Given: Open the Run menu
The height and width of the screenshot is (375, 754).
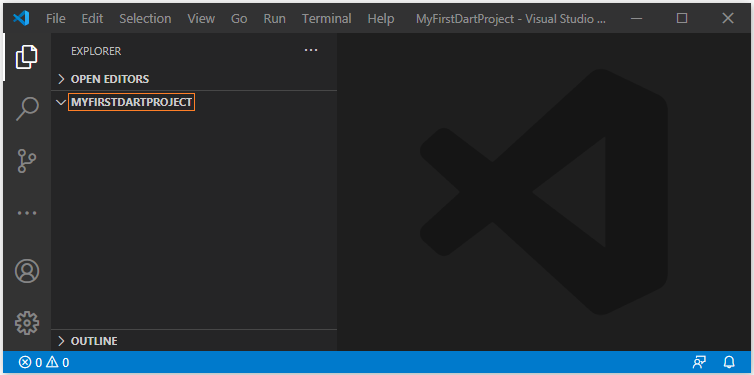Looking at the screenshot, I should tap(275, 19).
